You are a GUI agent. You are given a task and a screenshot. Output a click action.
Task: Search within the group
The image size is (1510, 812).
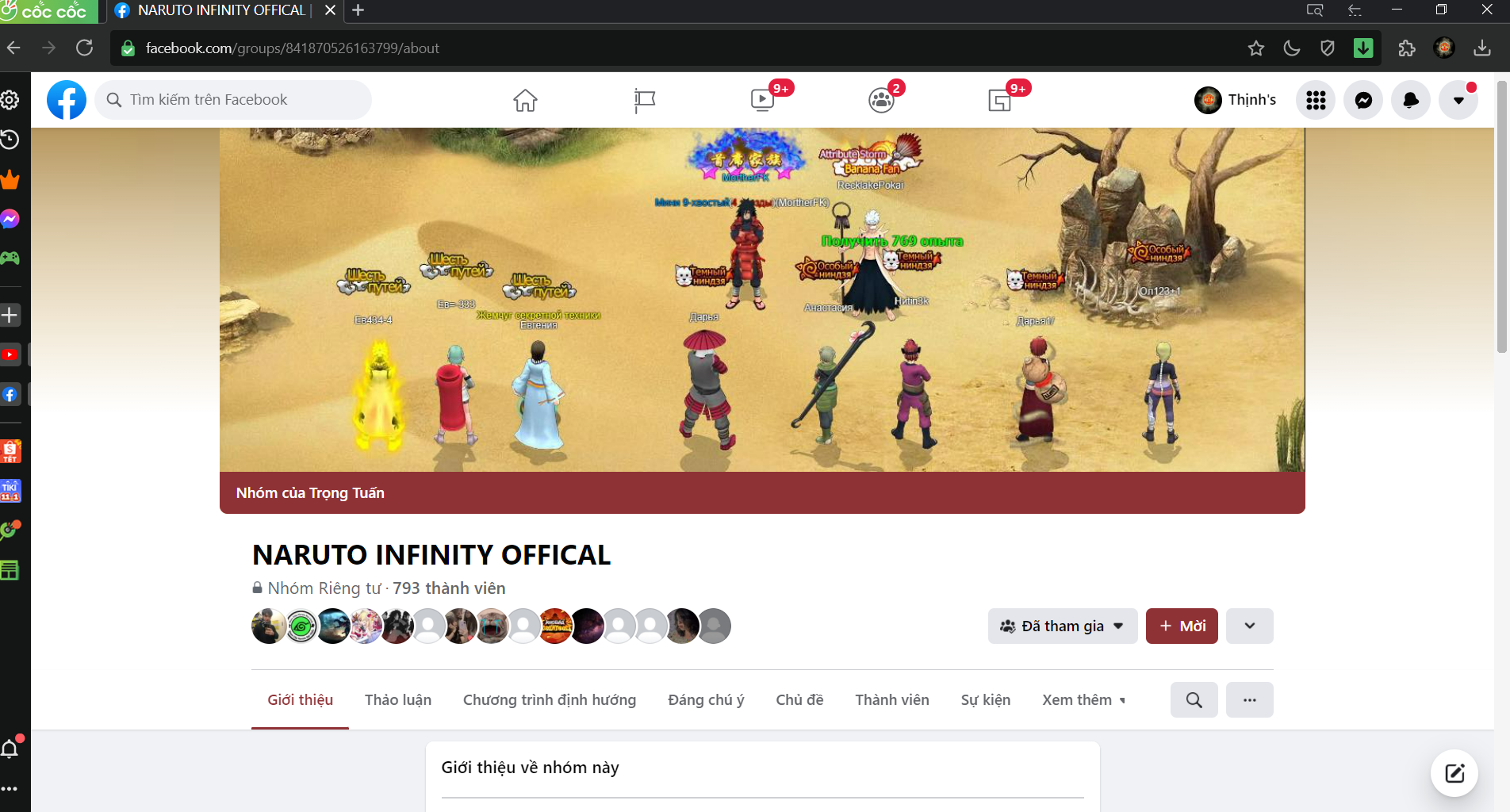pos(1194,700)
